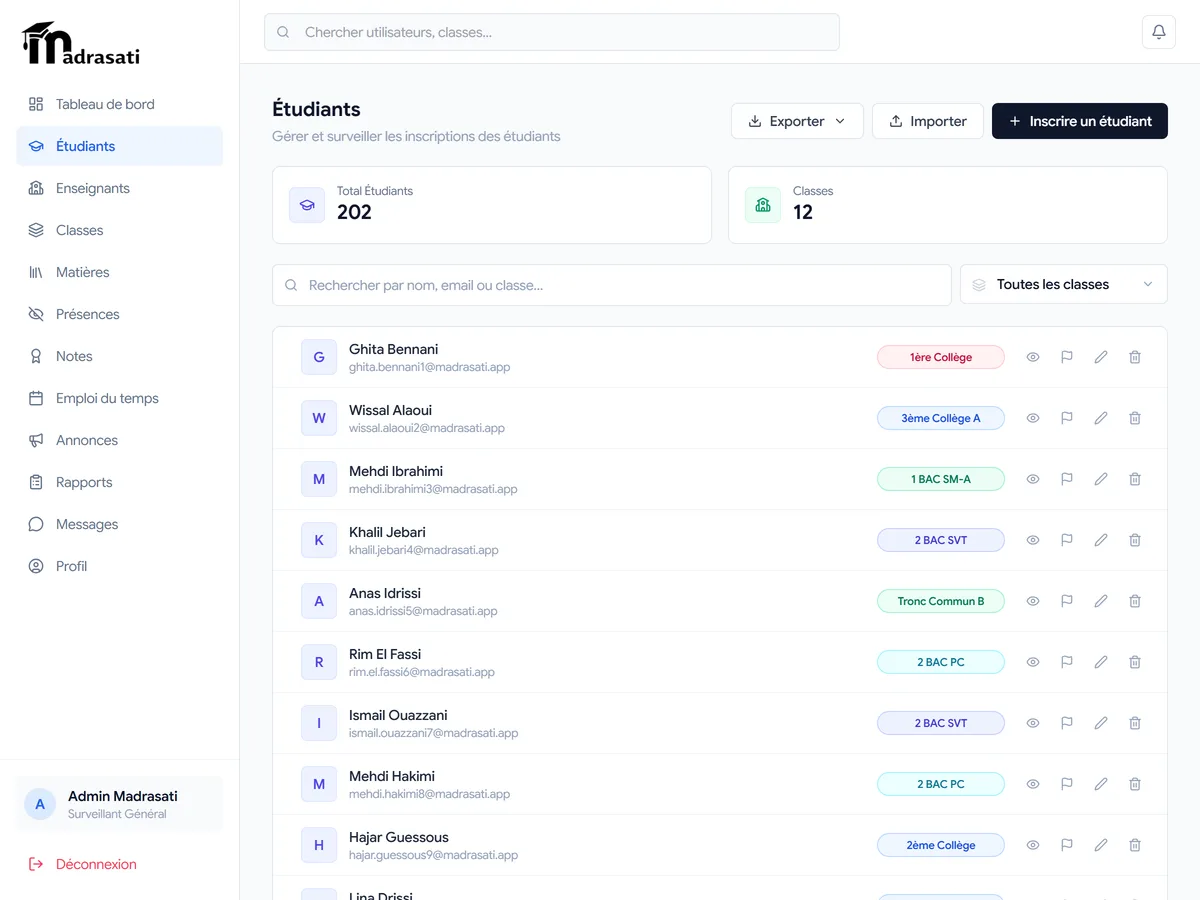View Khalil Jebari via the eye icon
The height and width of the screenshot is (900, 1200).
click(x=1033, y=540)
